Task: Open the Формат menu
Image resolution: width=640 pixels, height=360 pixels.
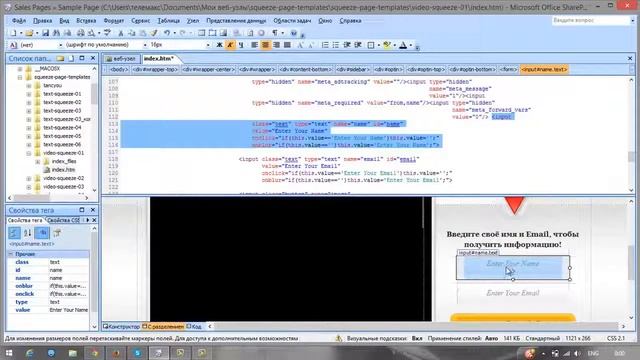Action: pyautogui.click(x=113, y=20)
